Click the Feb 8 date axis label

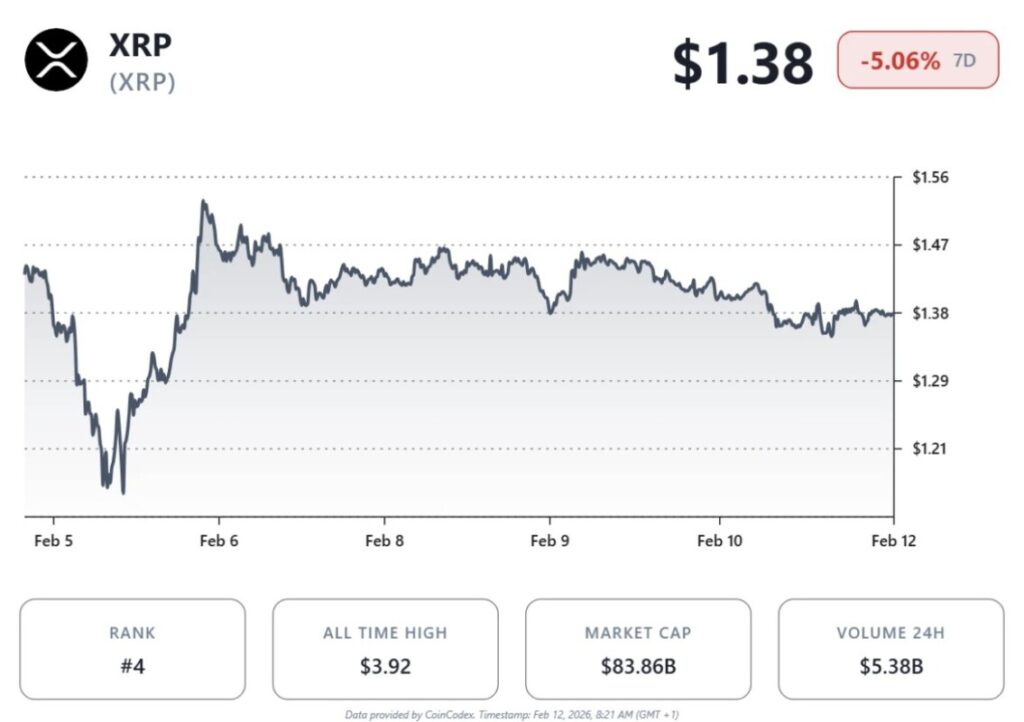(x=384, y=541)
